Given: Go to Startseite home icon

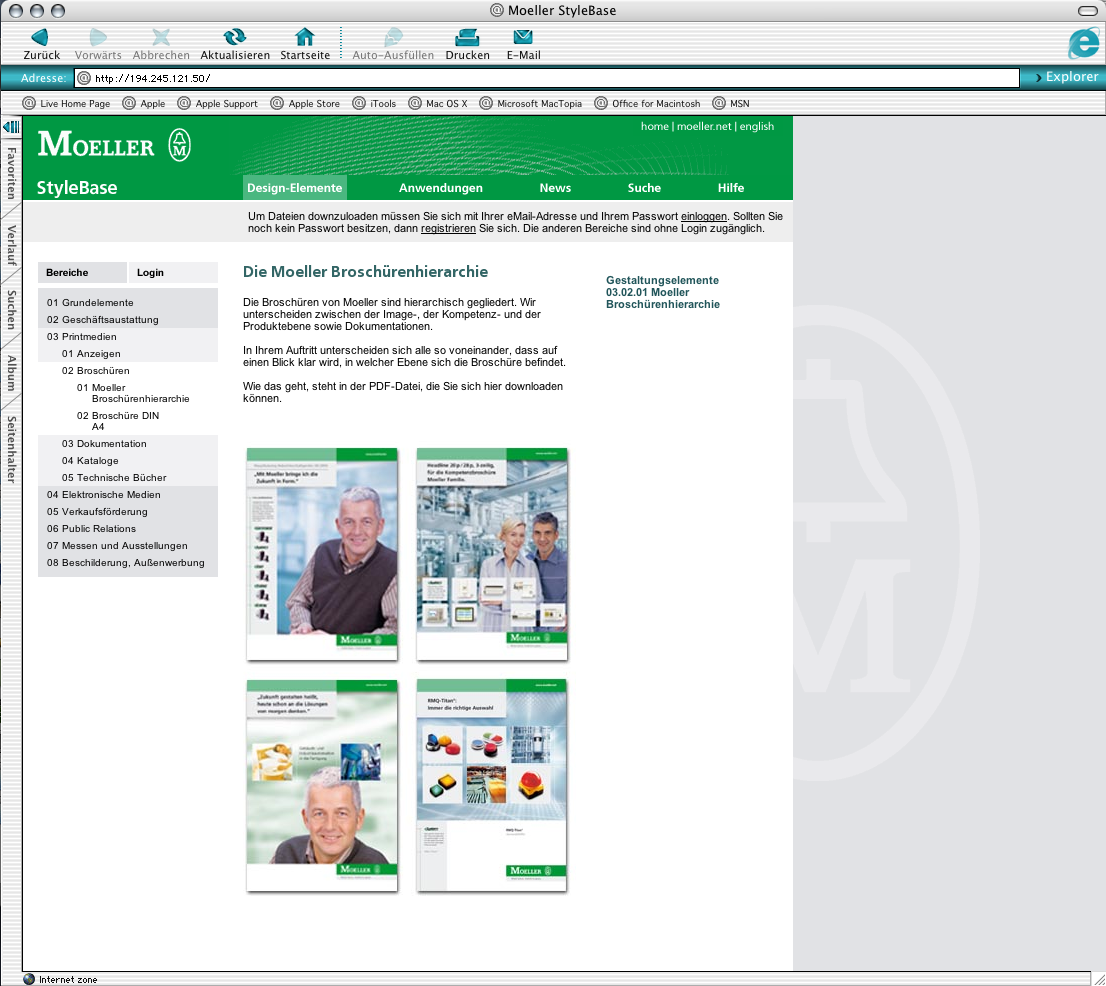Looking at the screenshot, I should pyautogui.click(x=305, y=38).
